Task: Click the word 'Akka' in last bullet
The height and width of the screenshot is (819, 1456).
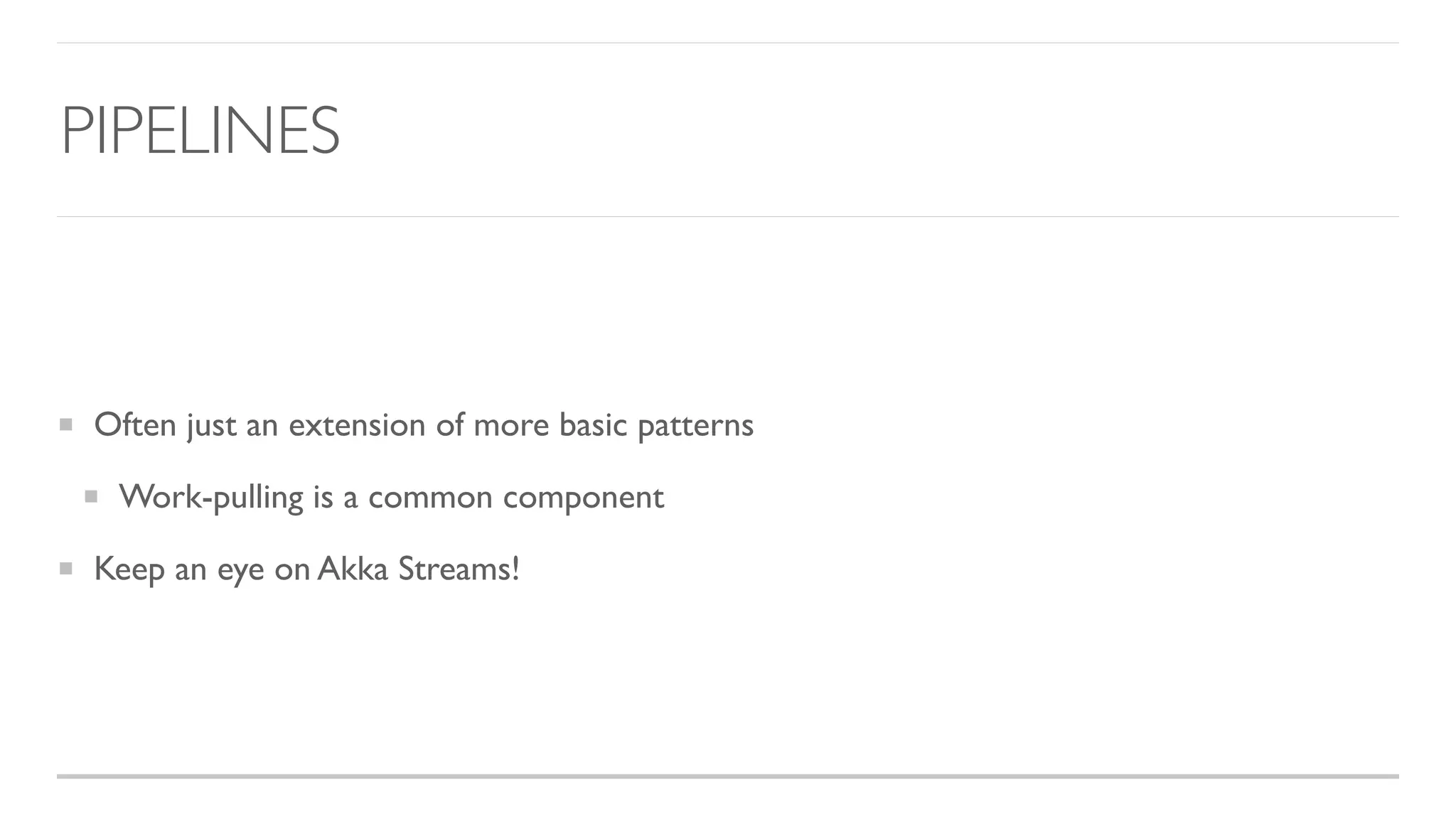Action: tap(353, 568)
